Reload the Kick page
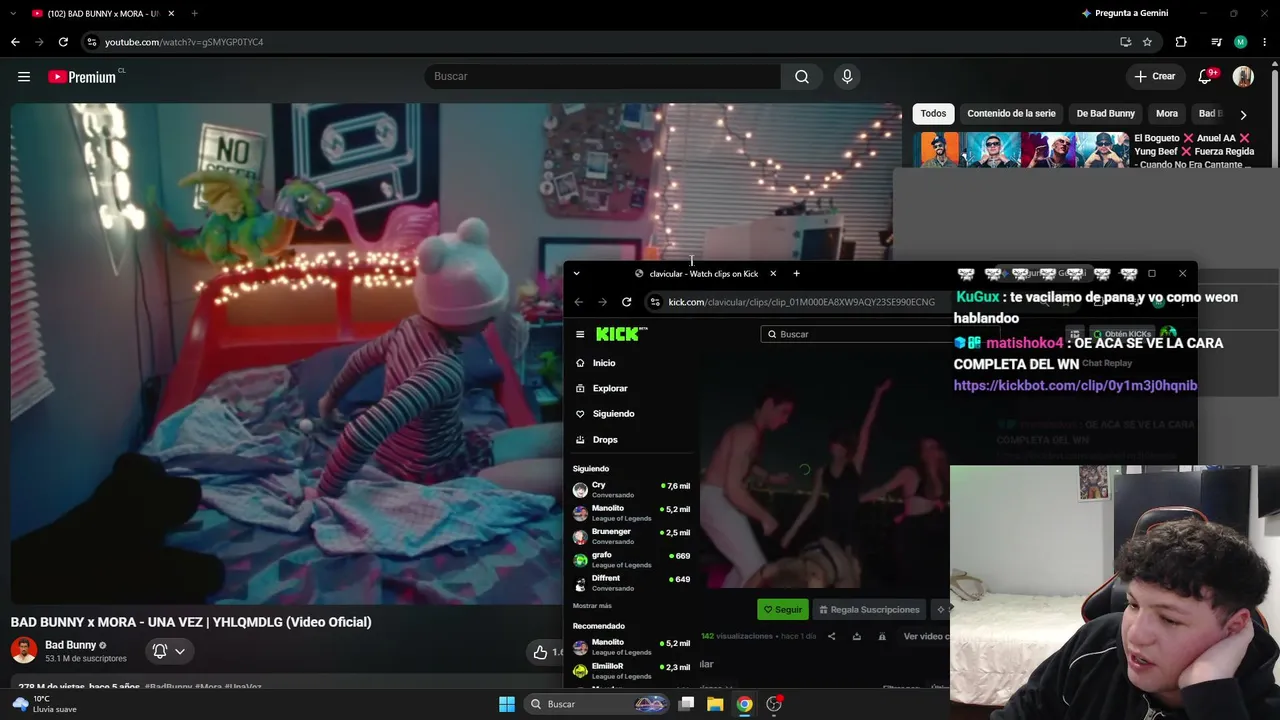The image size is (1280, 720). click(x=626, y=302)
